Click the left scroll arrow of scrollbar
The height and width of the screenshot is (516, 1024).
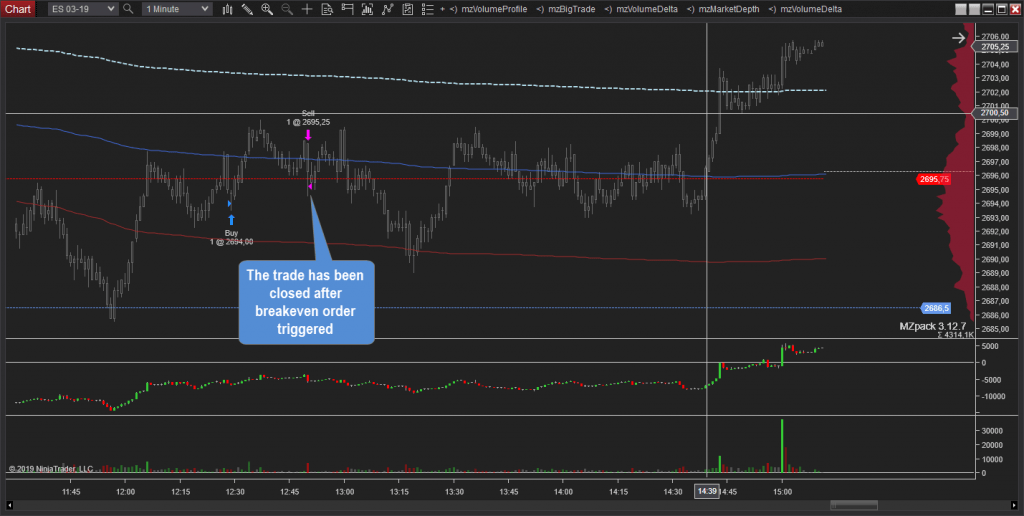pos(9,505)
